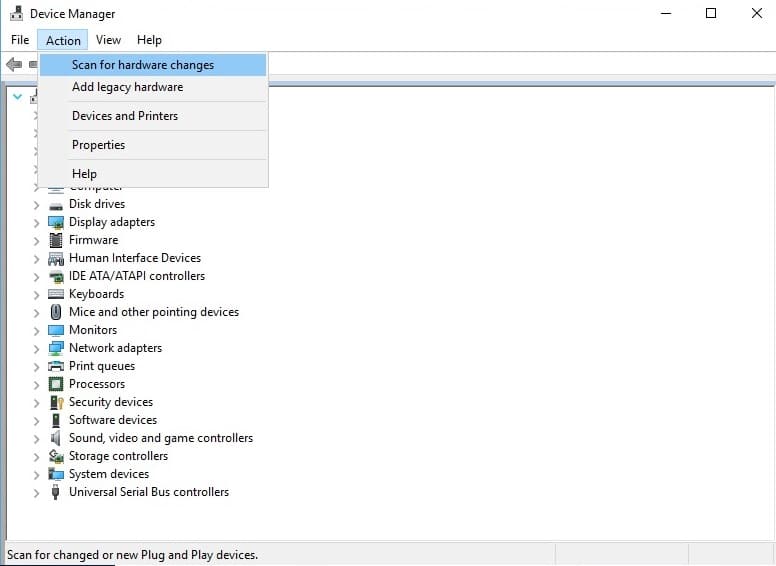This screenshot has width=776, height=566.
Task: Select Add legacy hardware menu entry
Action: [127, 87]
